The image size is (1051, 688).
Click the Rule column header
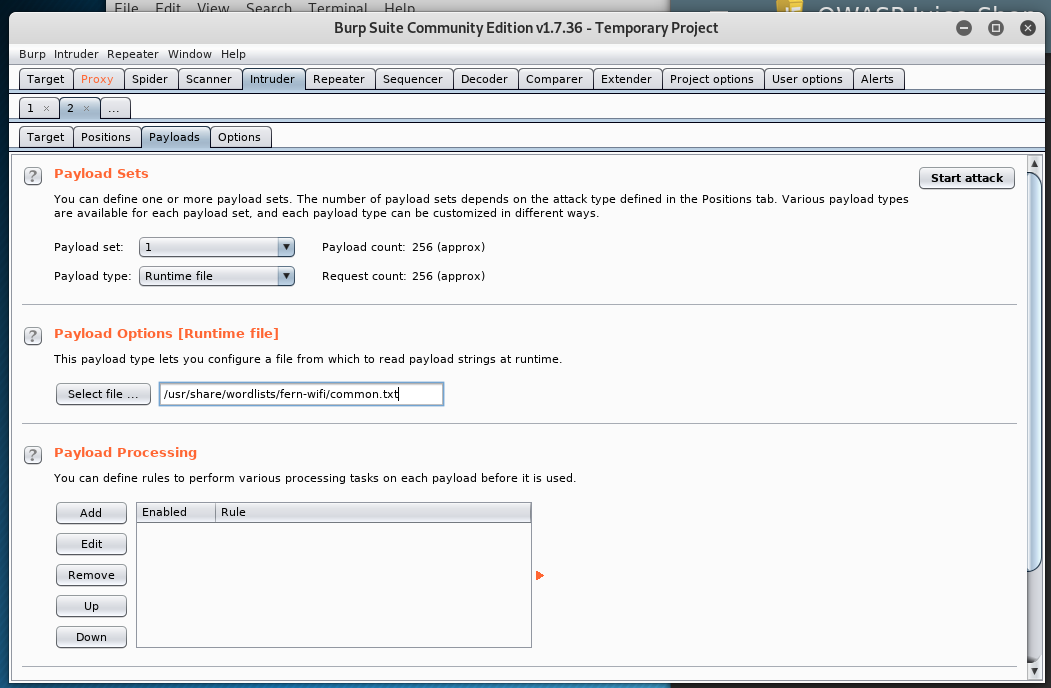click(x=373, y=512)
